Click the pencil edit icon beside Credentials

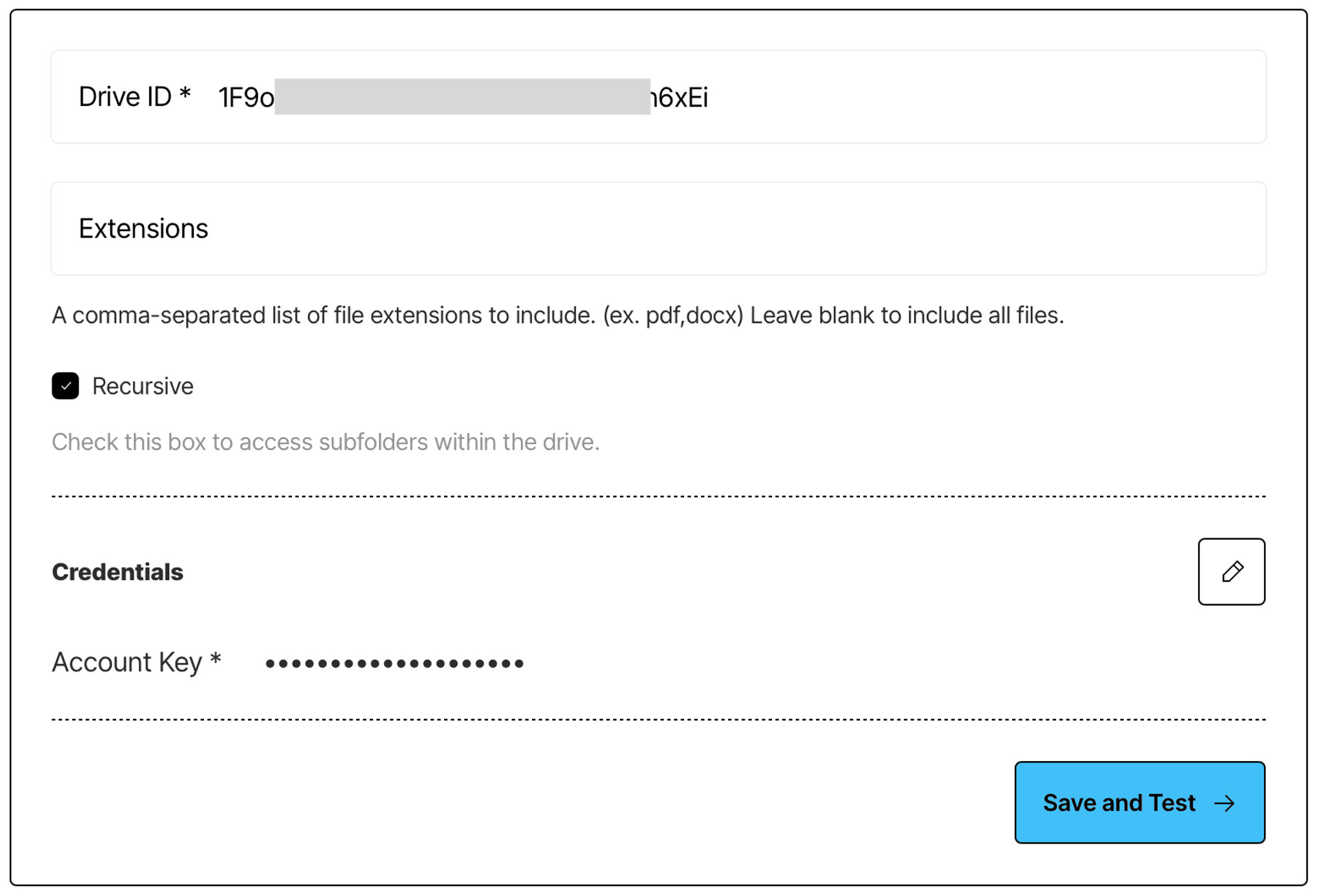(x=1231, y=571)
